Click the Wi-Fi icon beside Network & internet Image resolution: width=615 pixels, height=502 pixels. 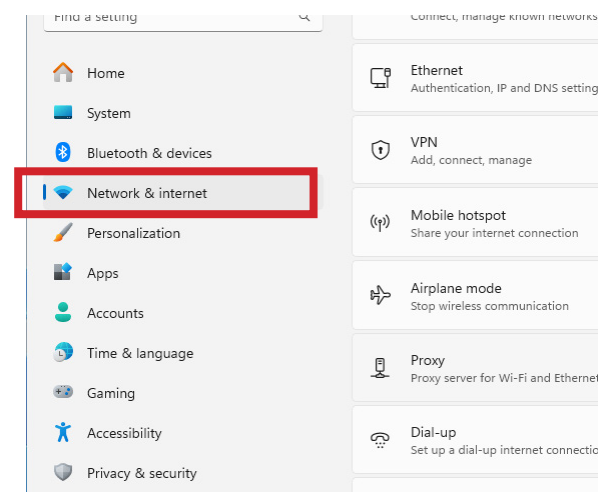tap(63, 193)
